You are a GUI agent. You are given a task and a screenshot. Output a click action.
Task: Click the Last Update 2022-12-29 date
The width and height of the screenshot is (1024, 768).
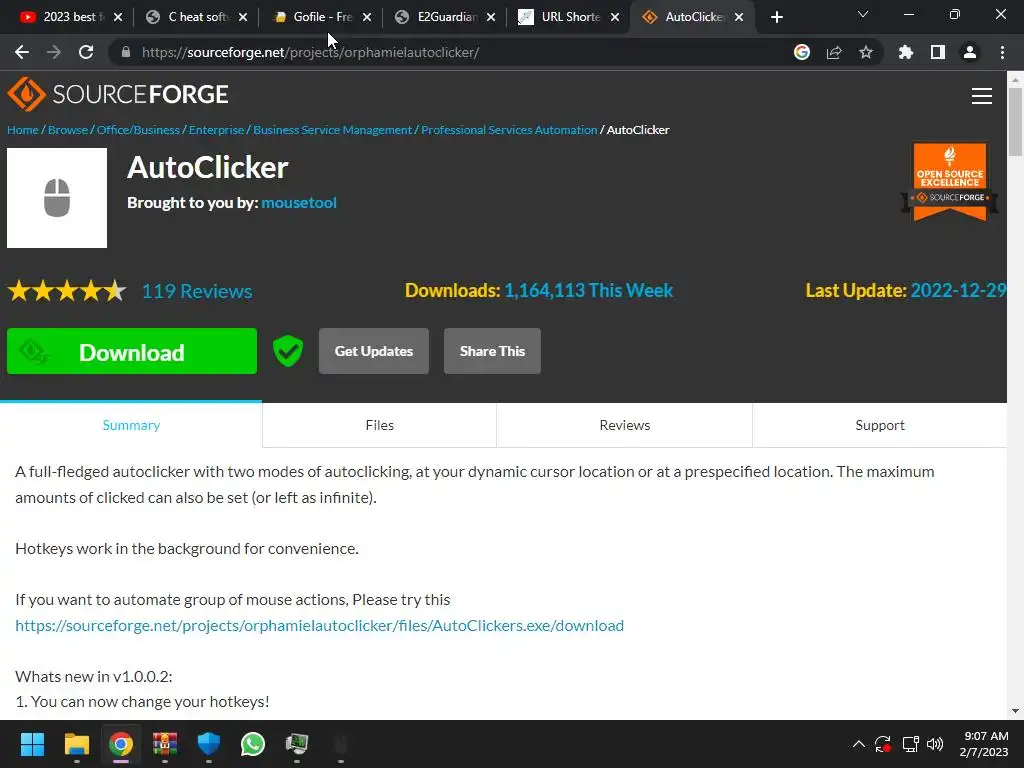coord(958,291)
